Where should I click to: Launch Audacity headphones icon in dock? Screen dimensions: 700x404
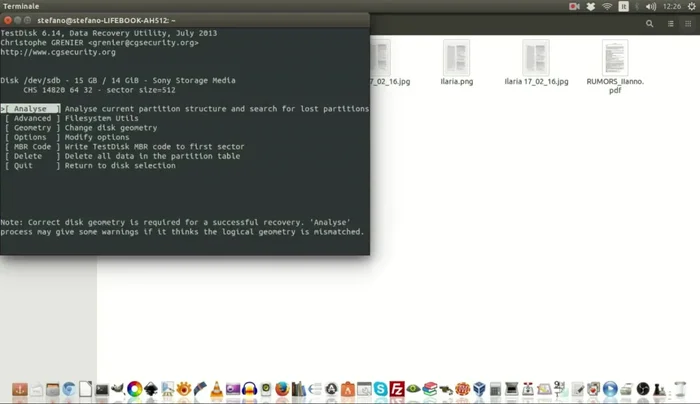point(249,389)
